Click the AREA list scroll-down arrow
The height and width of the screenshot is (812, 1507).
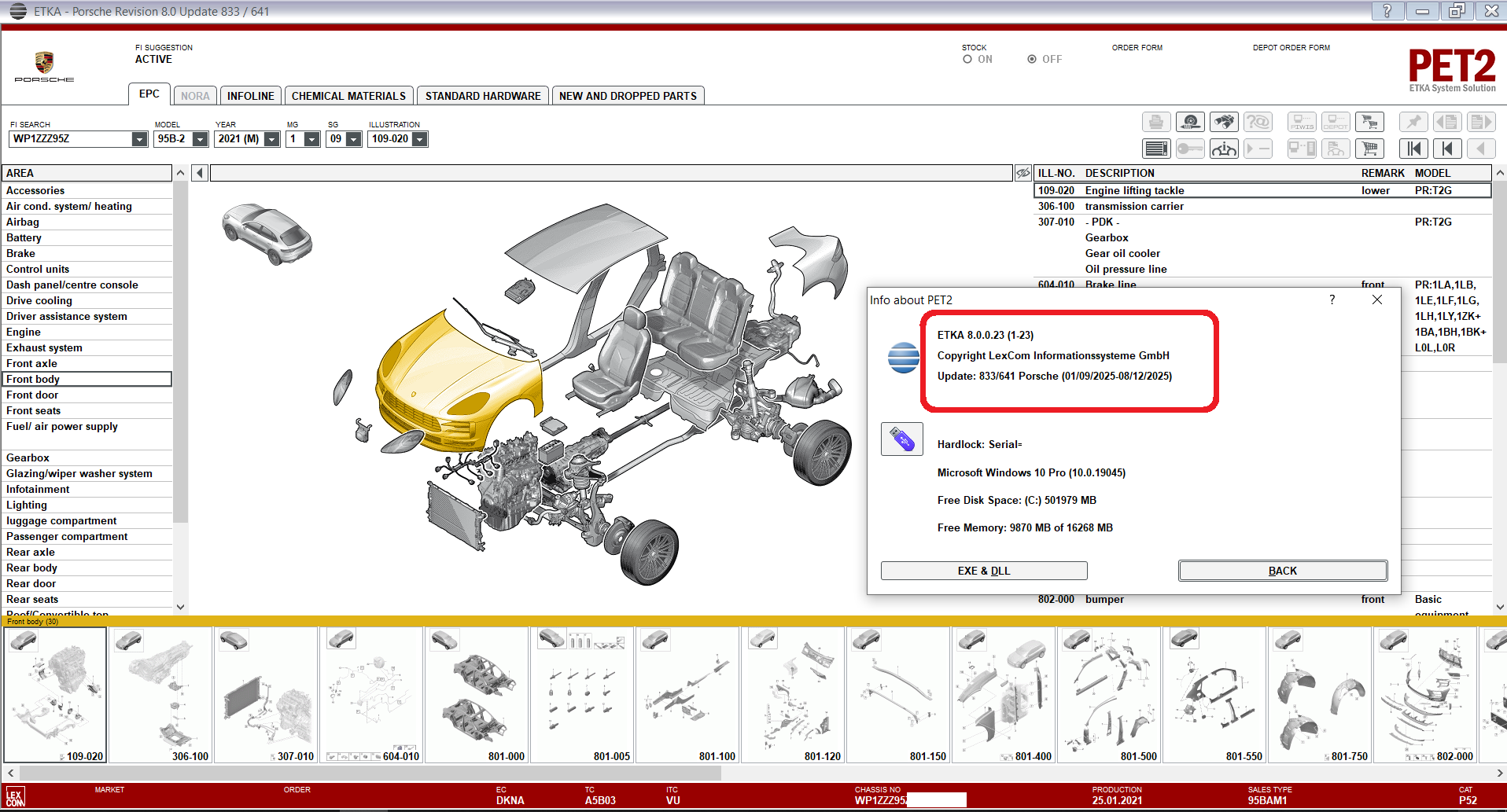[181, 607]
